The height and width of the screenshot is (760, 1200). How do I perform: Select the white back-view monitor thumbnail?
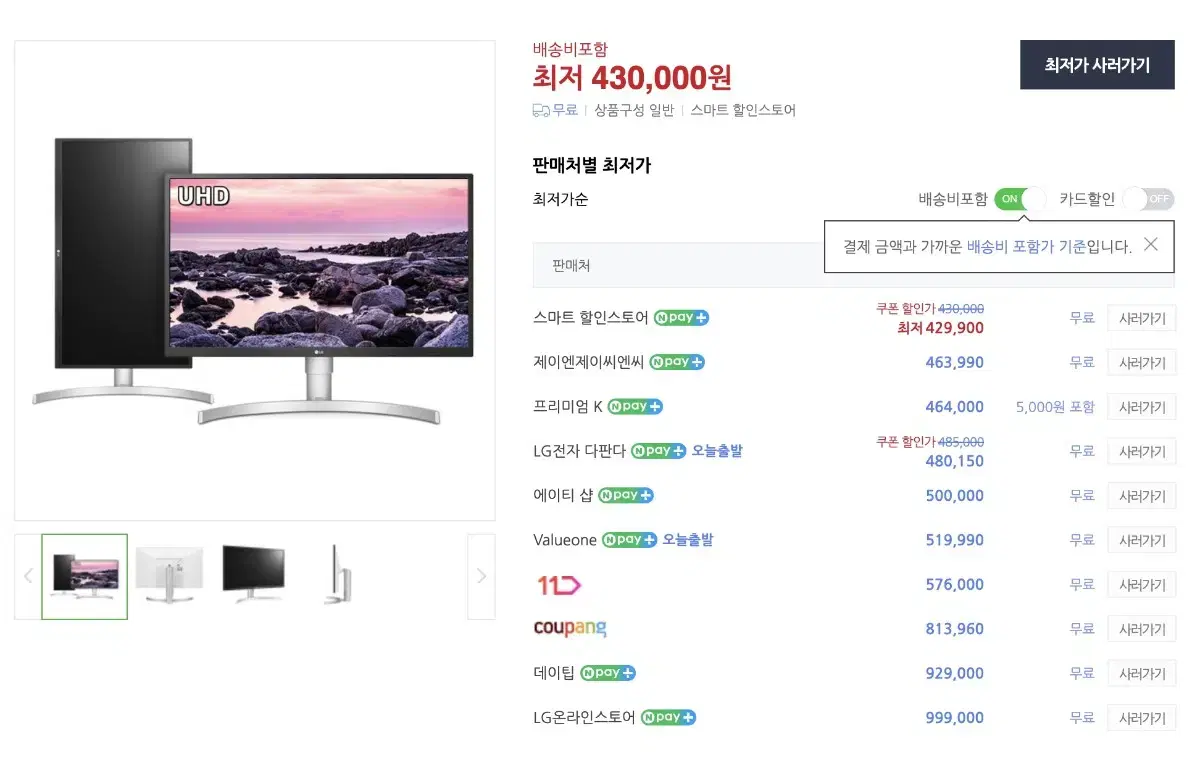coord(170,575)
